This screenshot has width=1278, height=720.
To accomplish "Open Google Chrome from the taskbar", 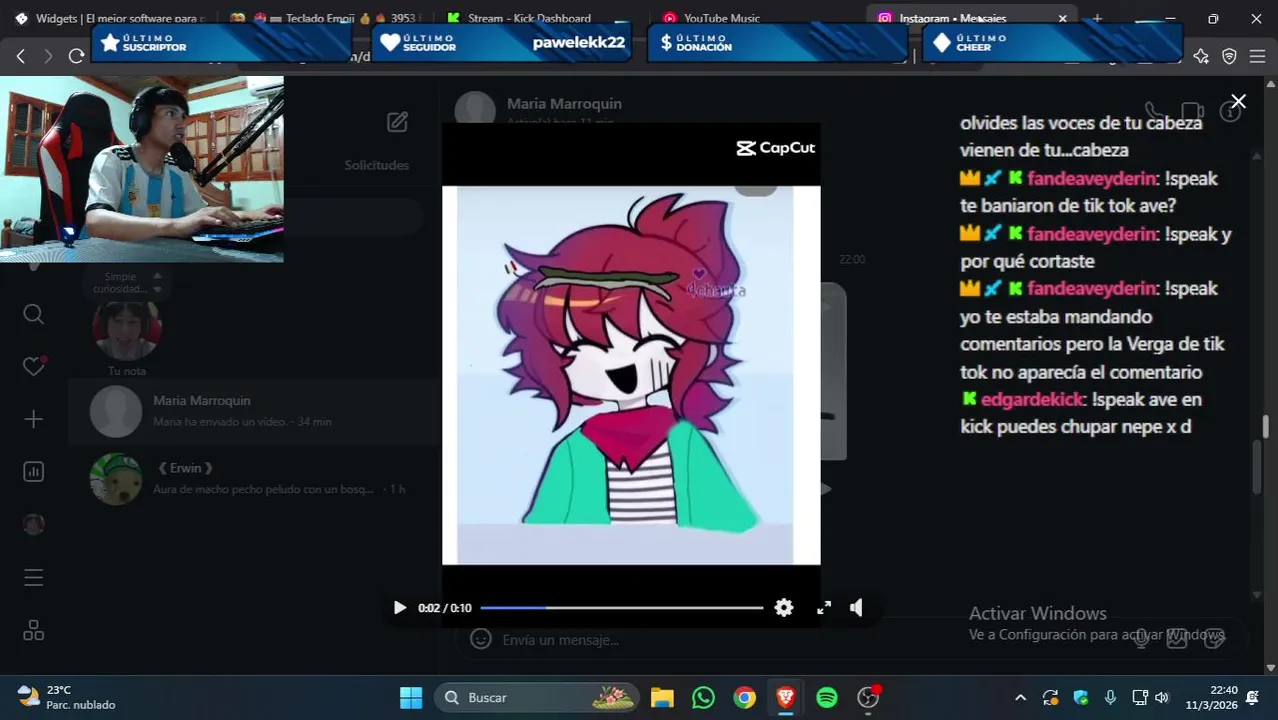I will 744,697.
